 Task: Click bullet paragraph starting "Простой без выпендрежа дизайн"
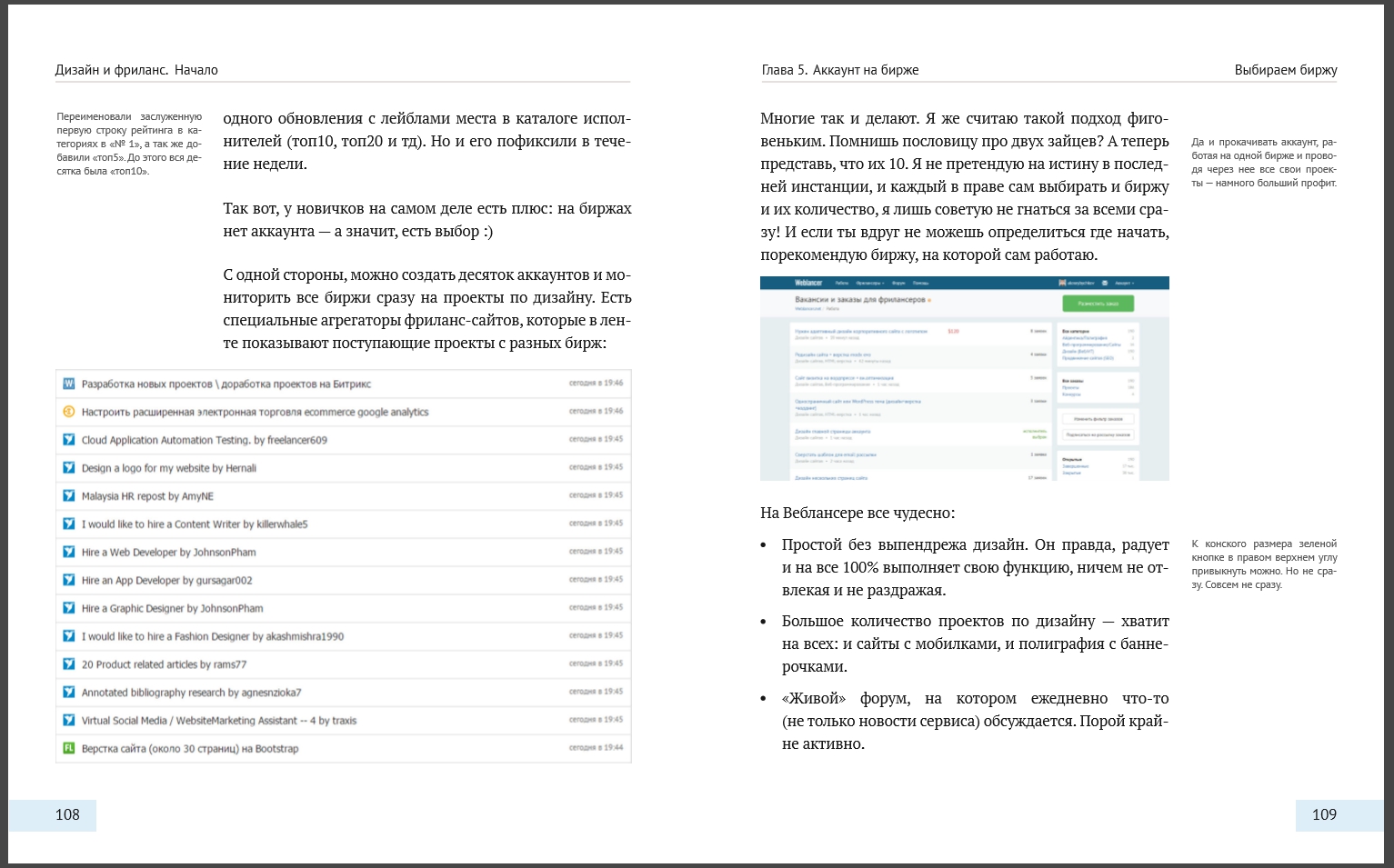point(976,567)
